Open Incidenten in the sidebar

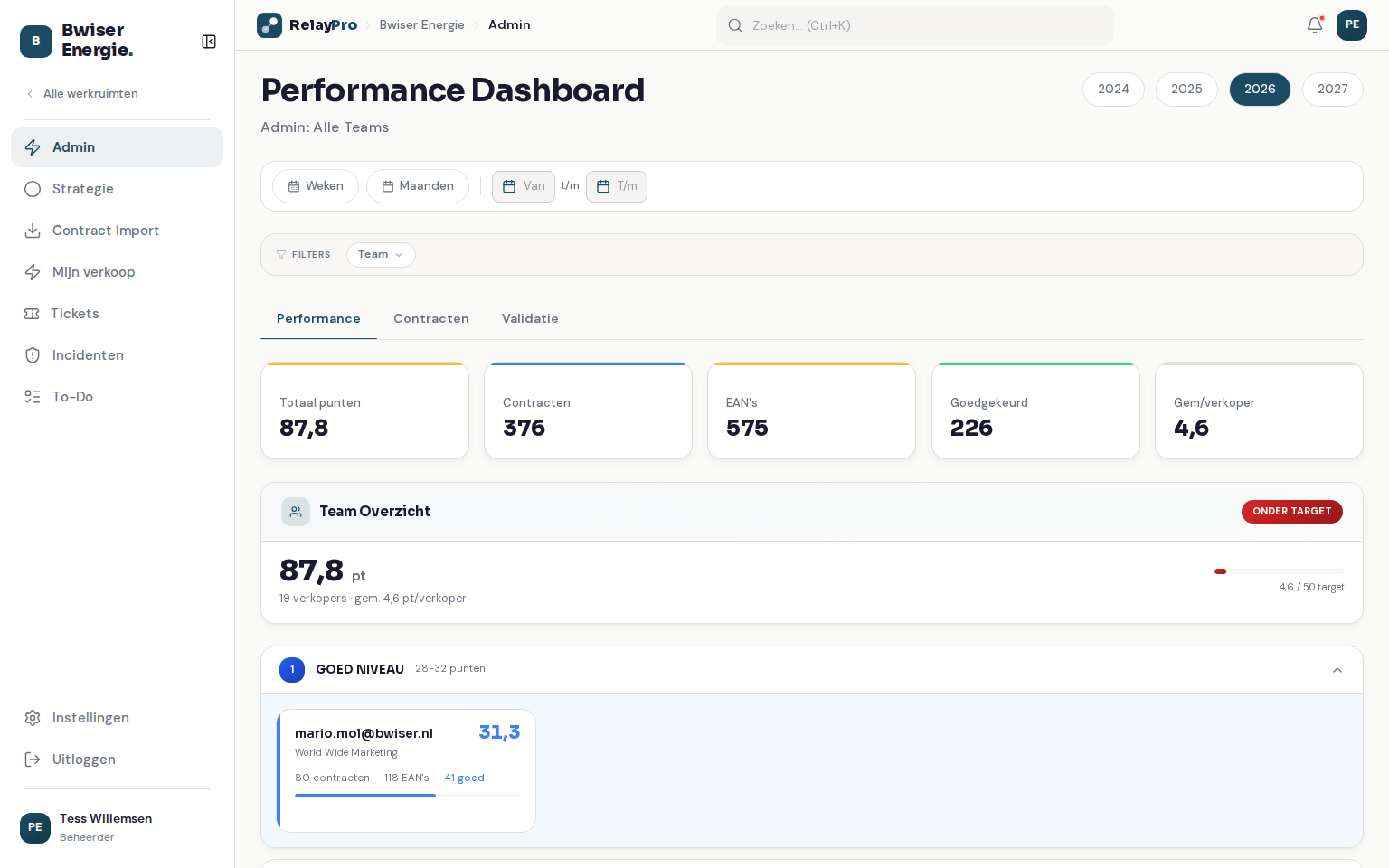(117, 355)
